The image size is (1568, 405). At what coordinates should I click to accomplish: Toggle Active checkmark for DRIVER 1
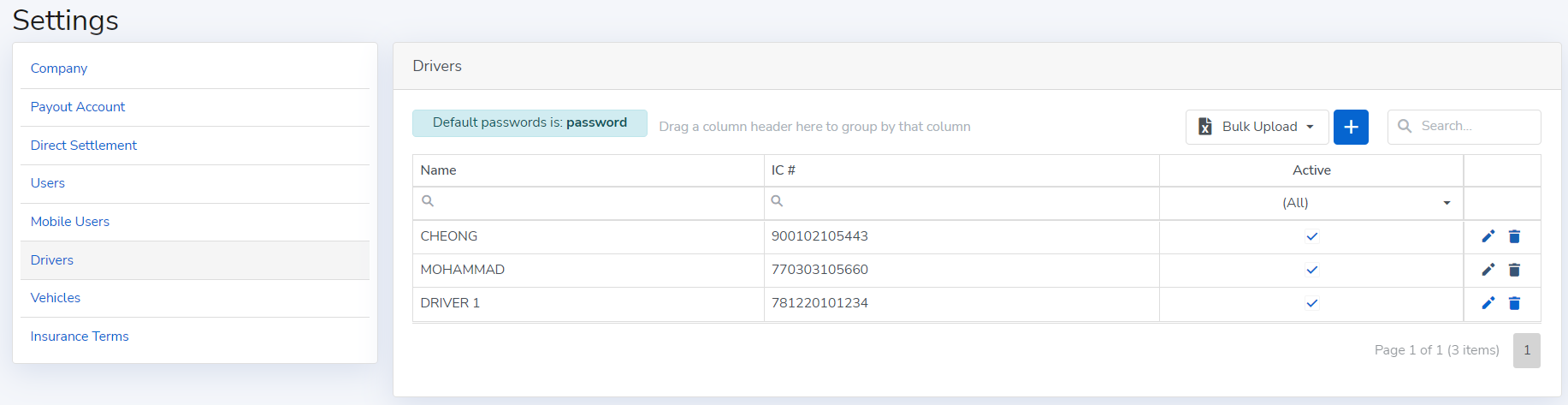(1311, 303)
